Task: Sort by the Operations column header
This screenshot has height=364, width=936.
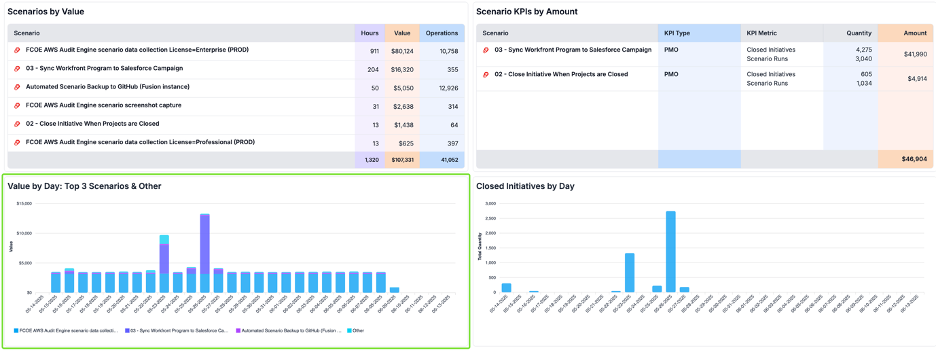Action: click(442, 33)
